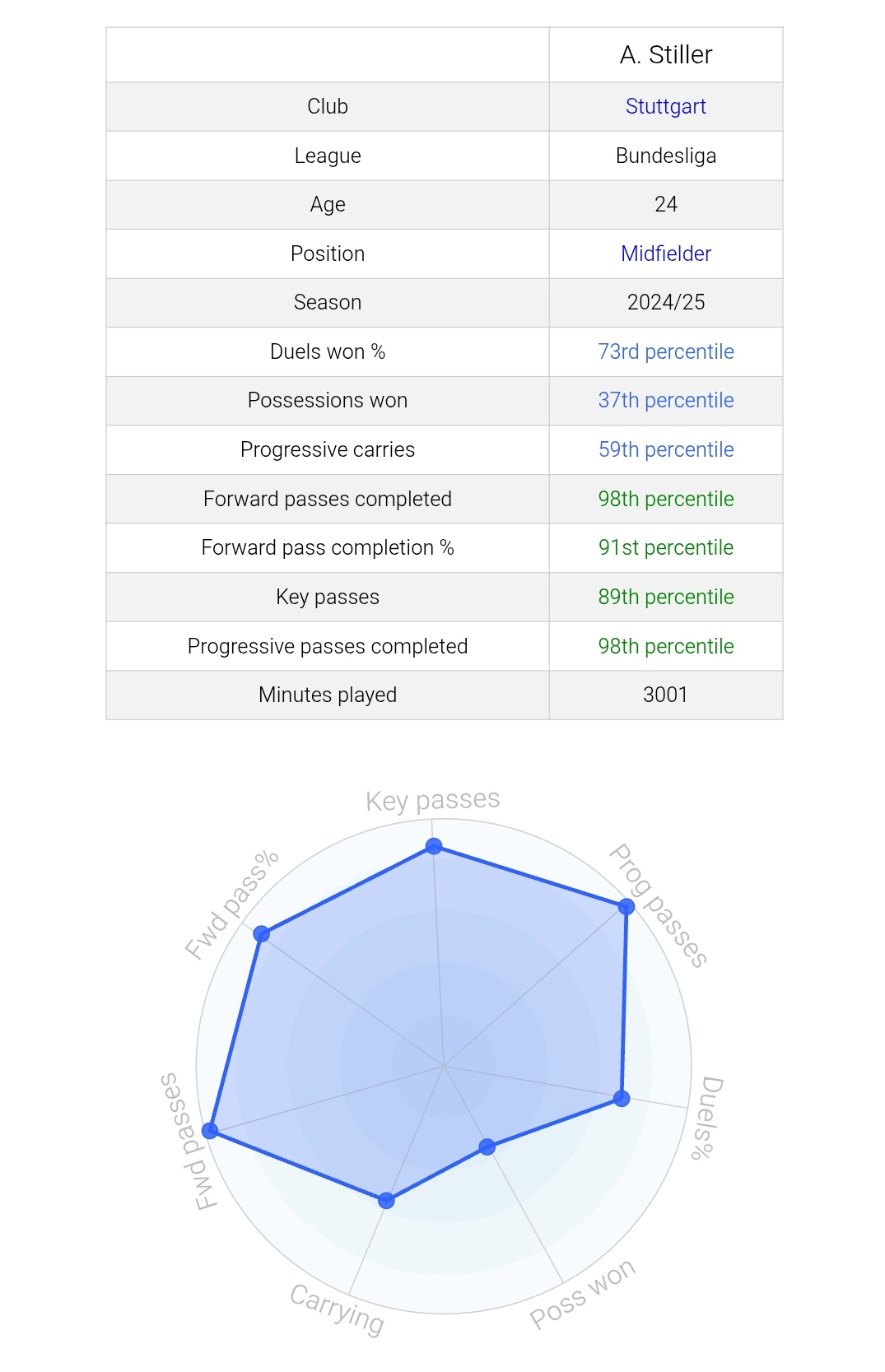Click the Prog passes radar data point
Image resolution: width=885 pixels, height=1372 pixels.
pyautogui.click(x=626, y=907)
